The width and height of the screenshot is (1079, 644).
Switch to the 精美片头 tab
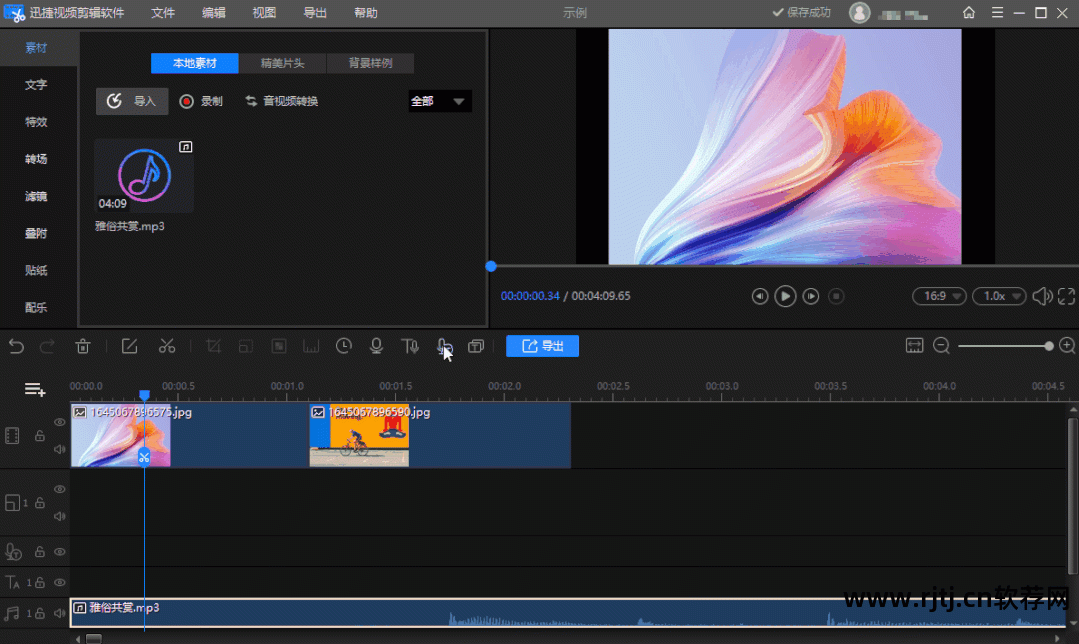tap(282, 63)
